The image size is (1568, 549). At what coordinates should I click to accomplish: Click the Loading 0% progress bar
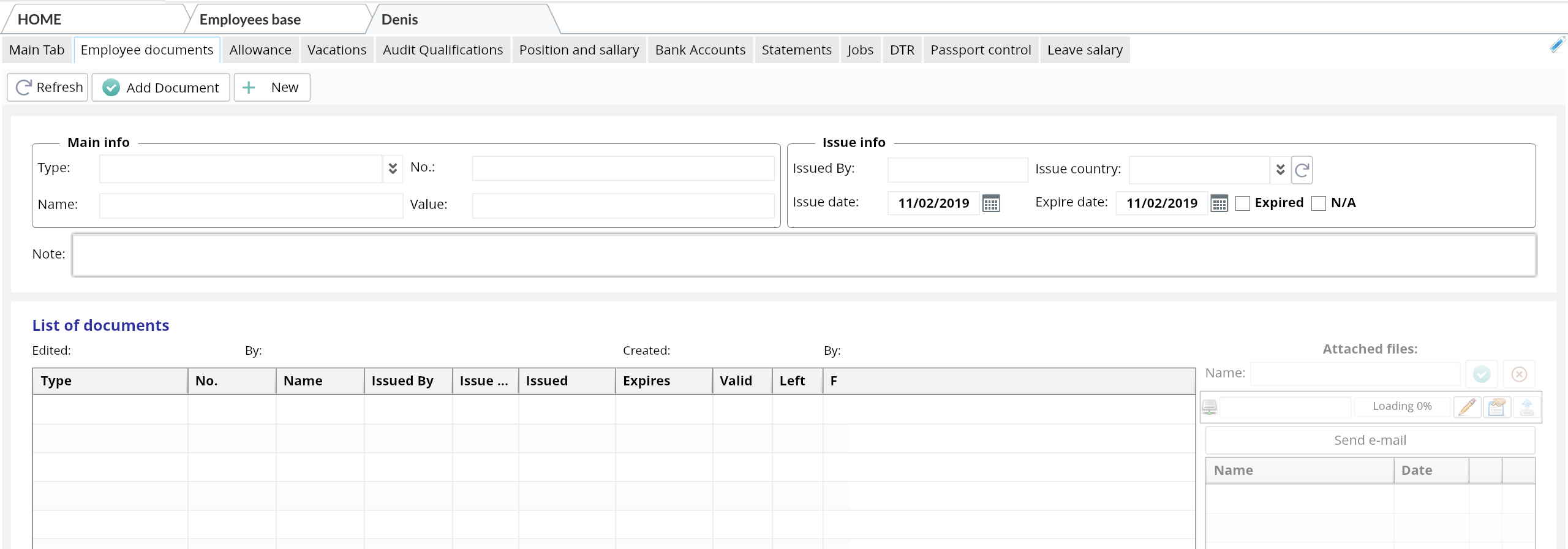(1401, 406)
